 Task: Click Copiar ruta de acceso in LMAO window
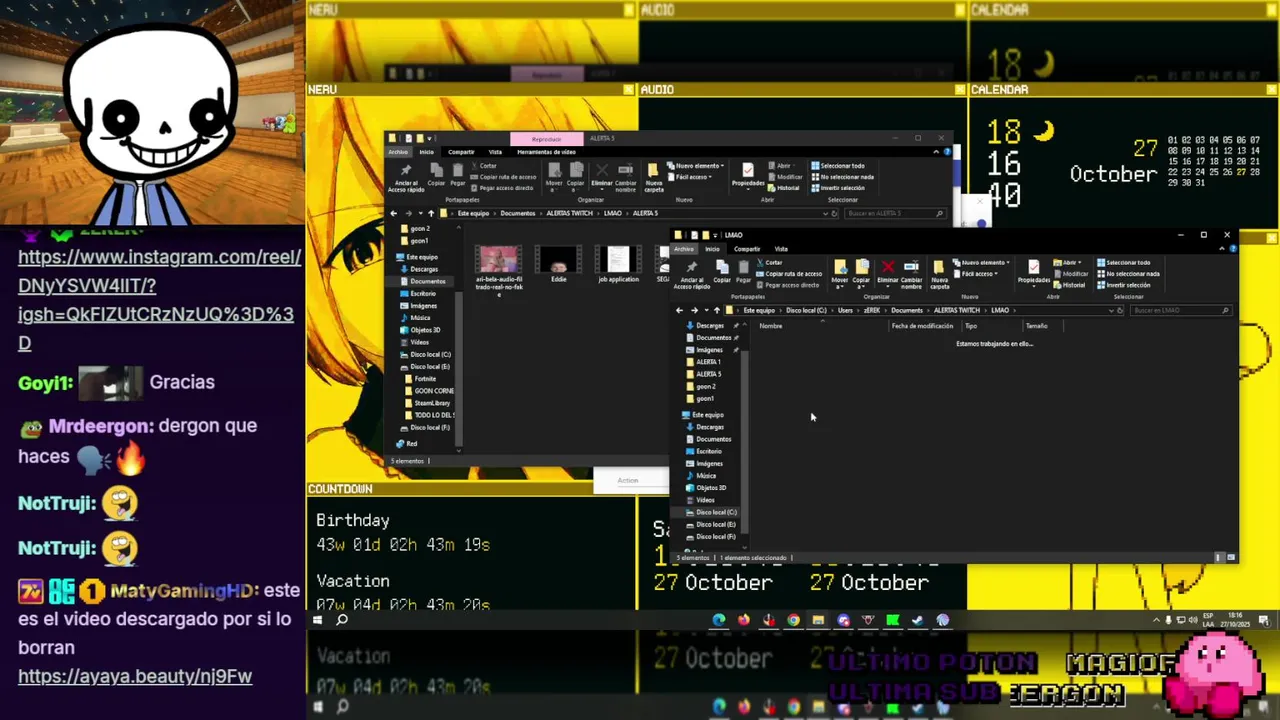pyautogui.click(x=789, y=273)
